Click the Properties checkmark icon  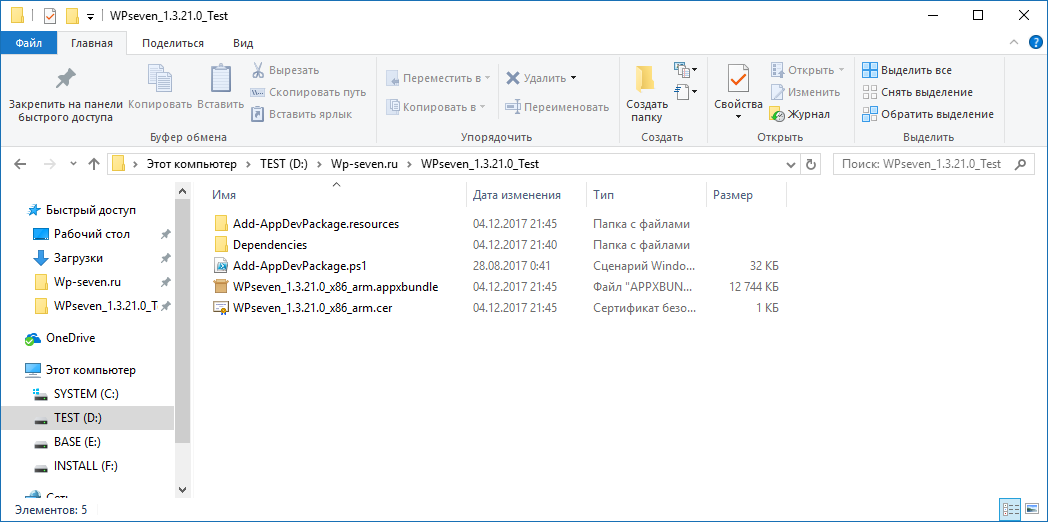pyautogui.click(x=738, y=79)
